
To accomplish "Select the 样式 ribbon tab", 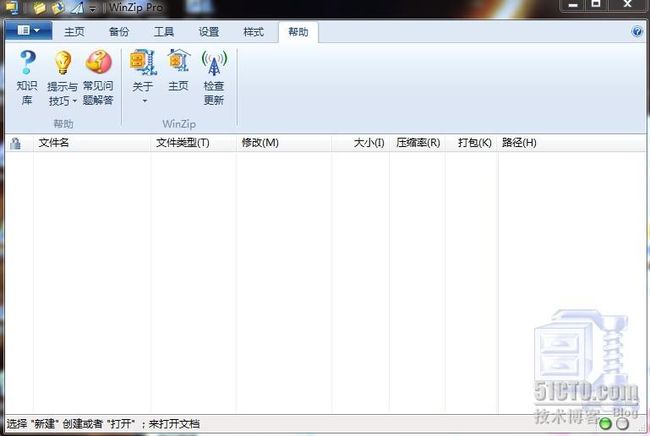I will point(253,32).
